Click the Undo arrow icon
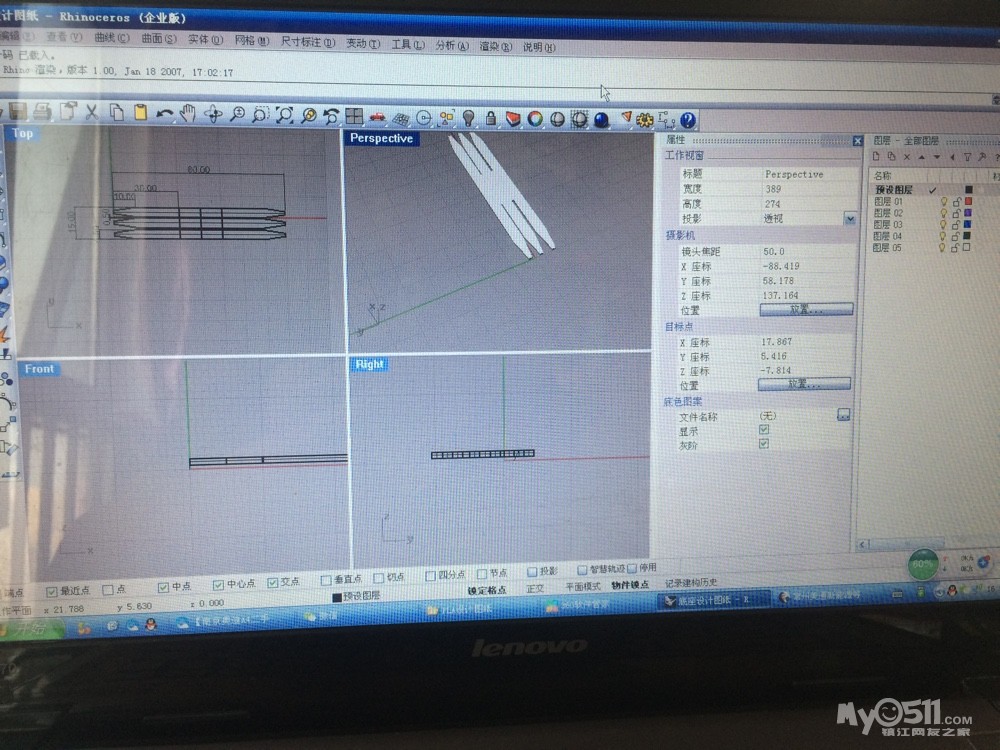The height and width of the screenshot is (750, 1000). [164, 113]
